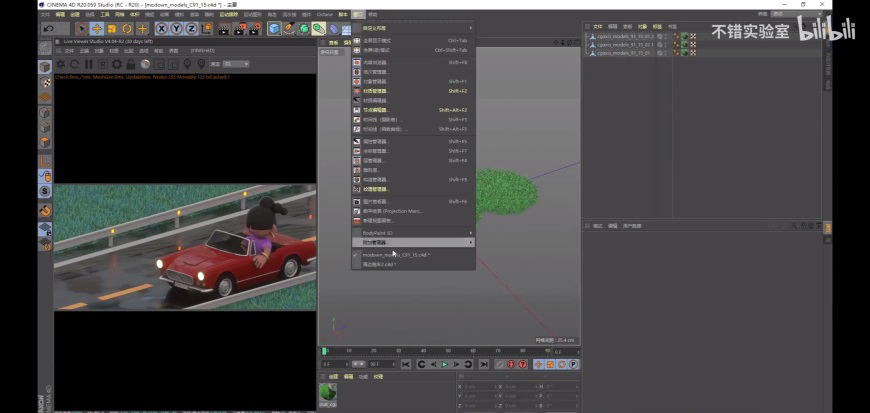Image resolution: width=870 pixels, height=413 pixels.
Task: Click the Live Viewer render settings gear
Action: coord(116,64)
